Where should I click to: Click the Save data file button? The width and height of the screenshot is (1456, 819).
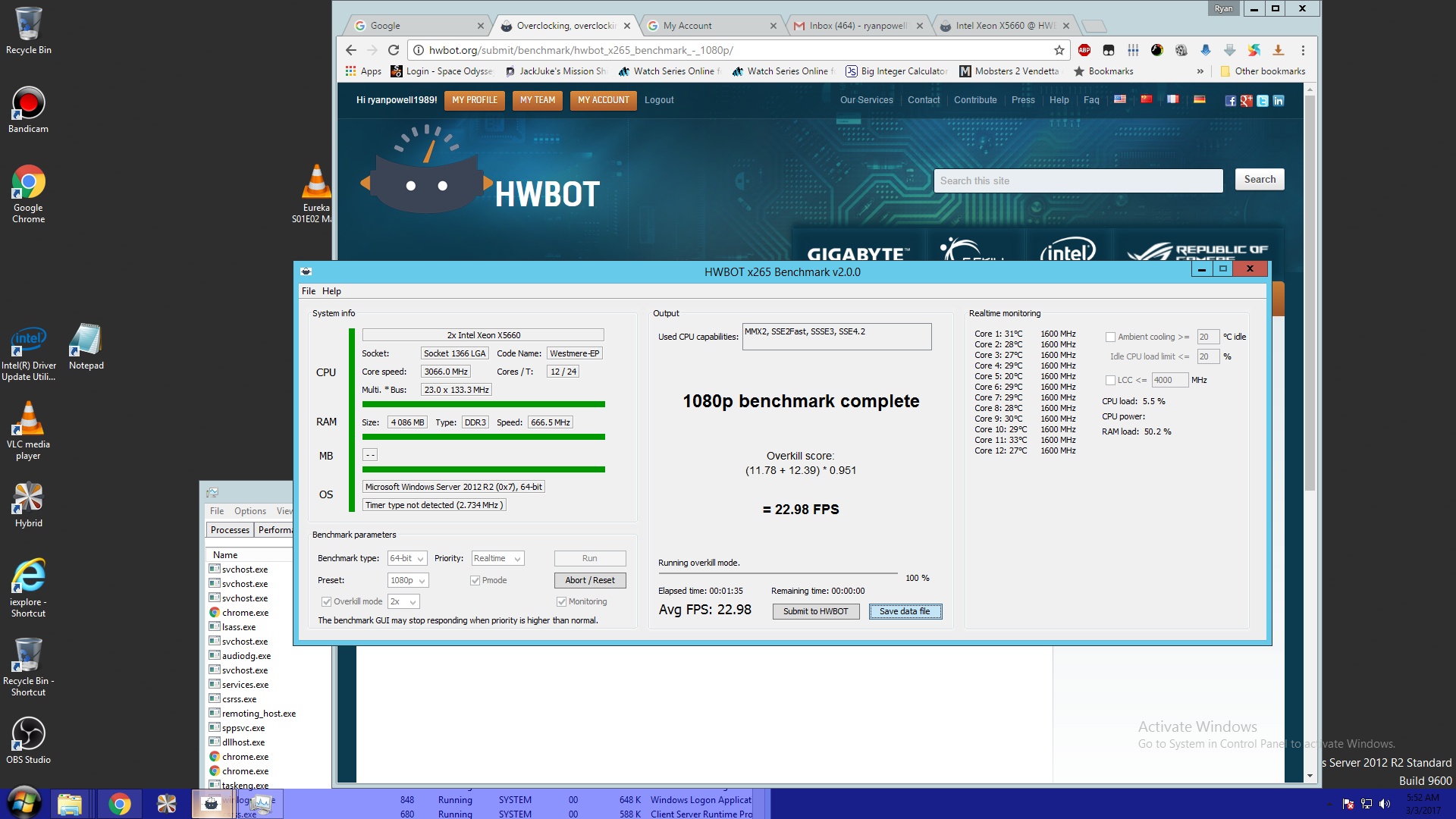pyautogui.click(x=905, y=612)
